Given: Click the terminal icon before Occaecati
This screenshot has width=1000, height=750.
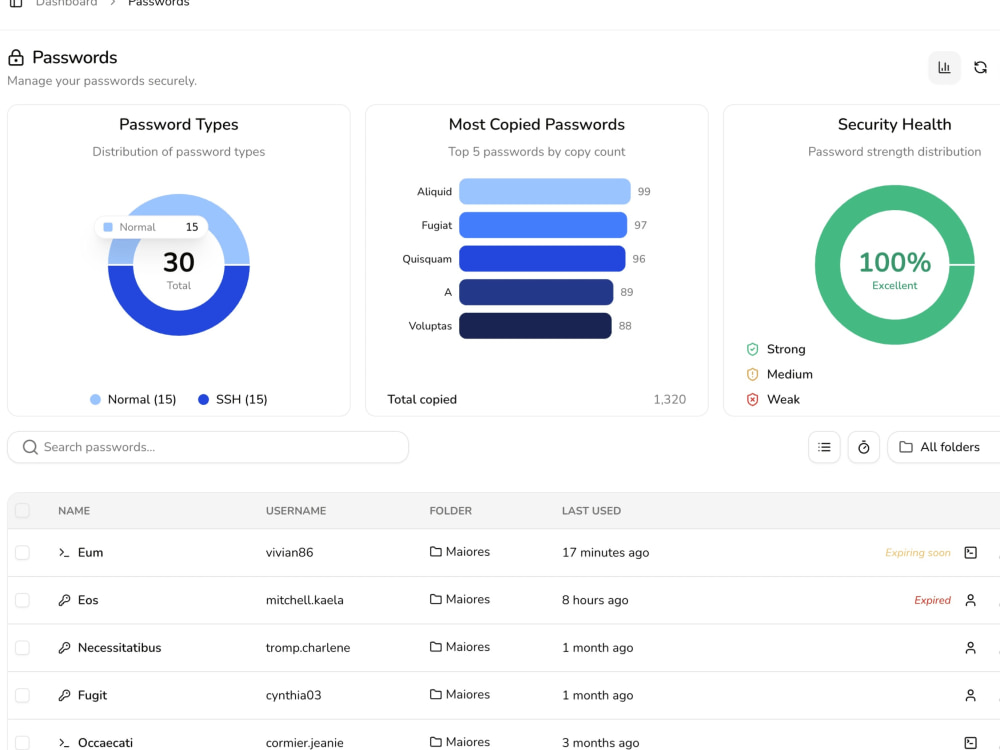Looking at the screenshot, I should [64, 742].
